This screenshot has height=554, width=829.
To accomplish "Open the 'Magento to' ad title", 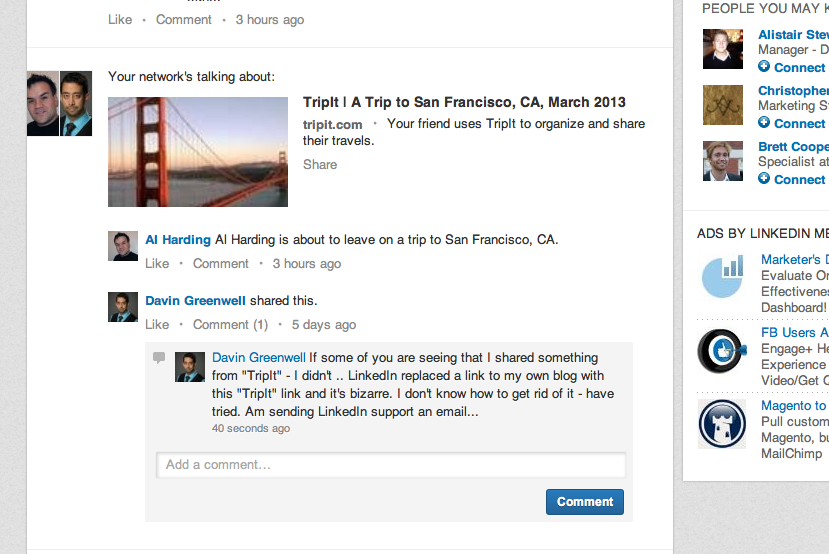I will pos(794,405).
